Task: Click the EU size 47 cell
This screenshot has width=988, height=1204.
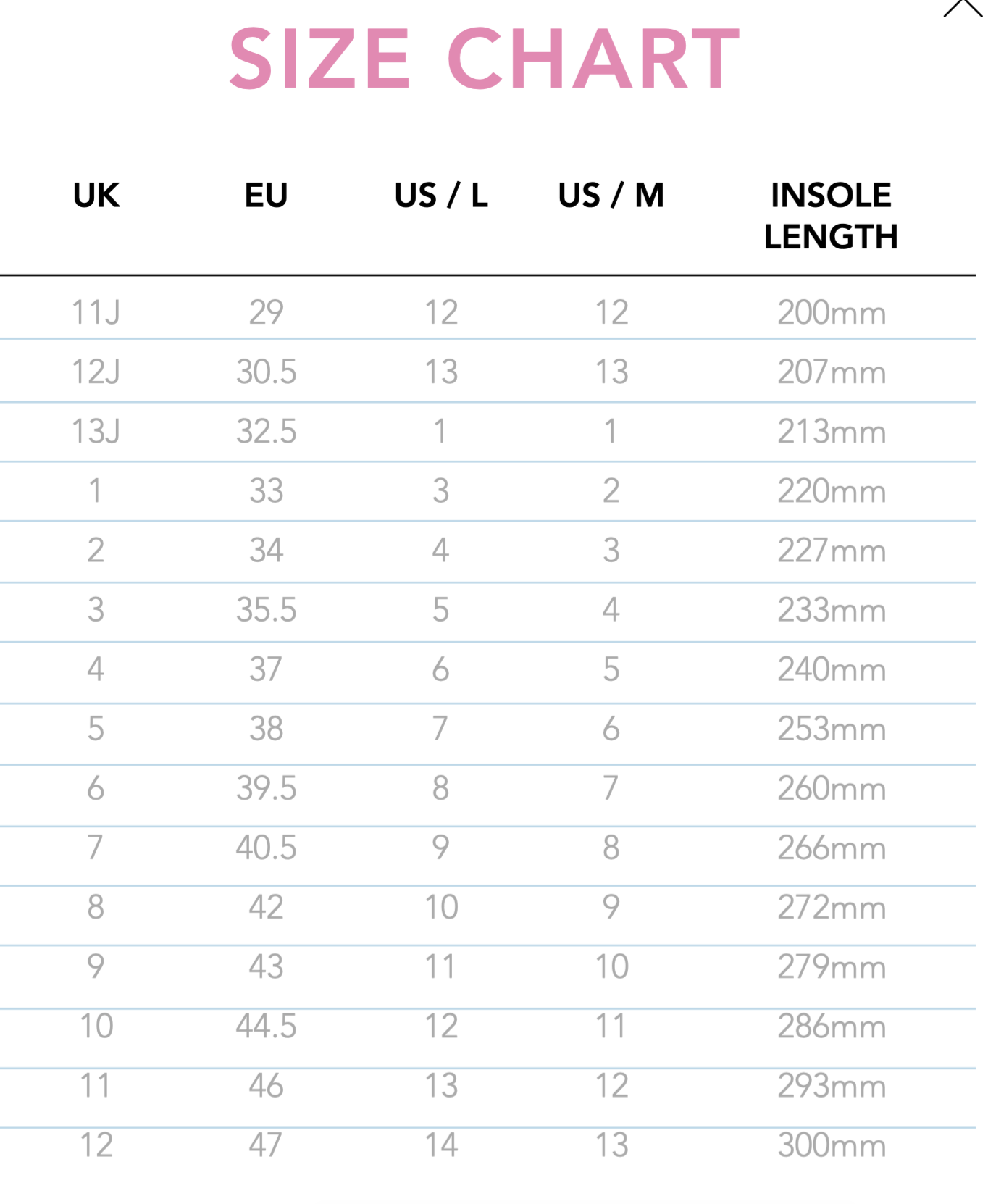Action: [266, 1145]
